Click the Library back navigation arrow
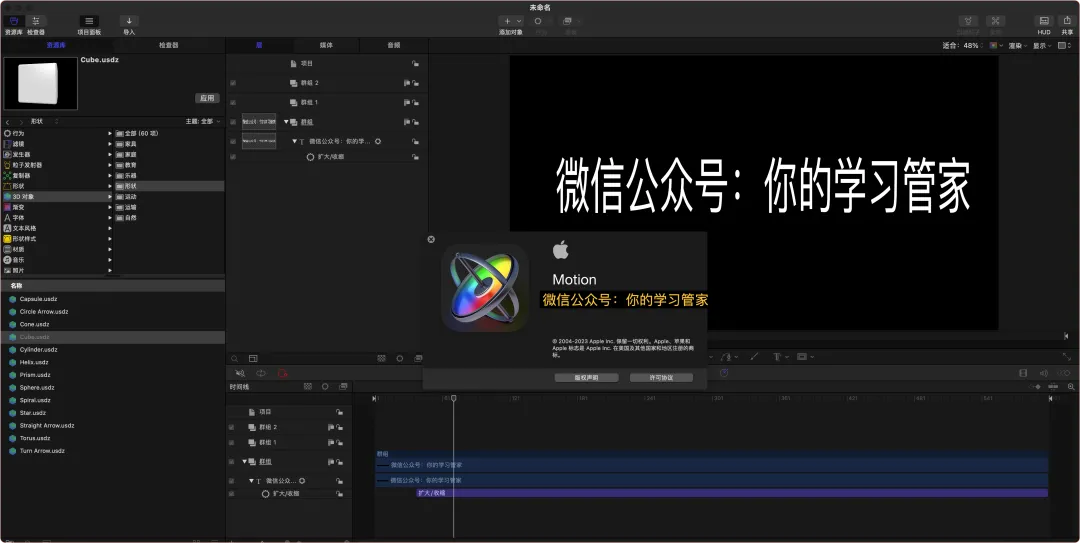The image size is (1080, 543). point(8,121)
